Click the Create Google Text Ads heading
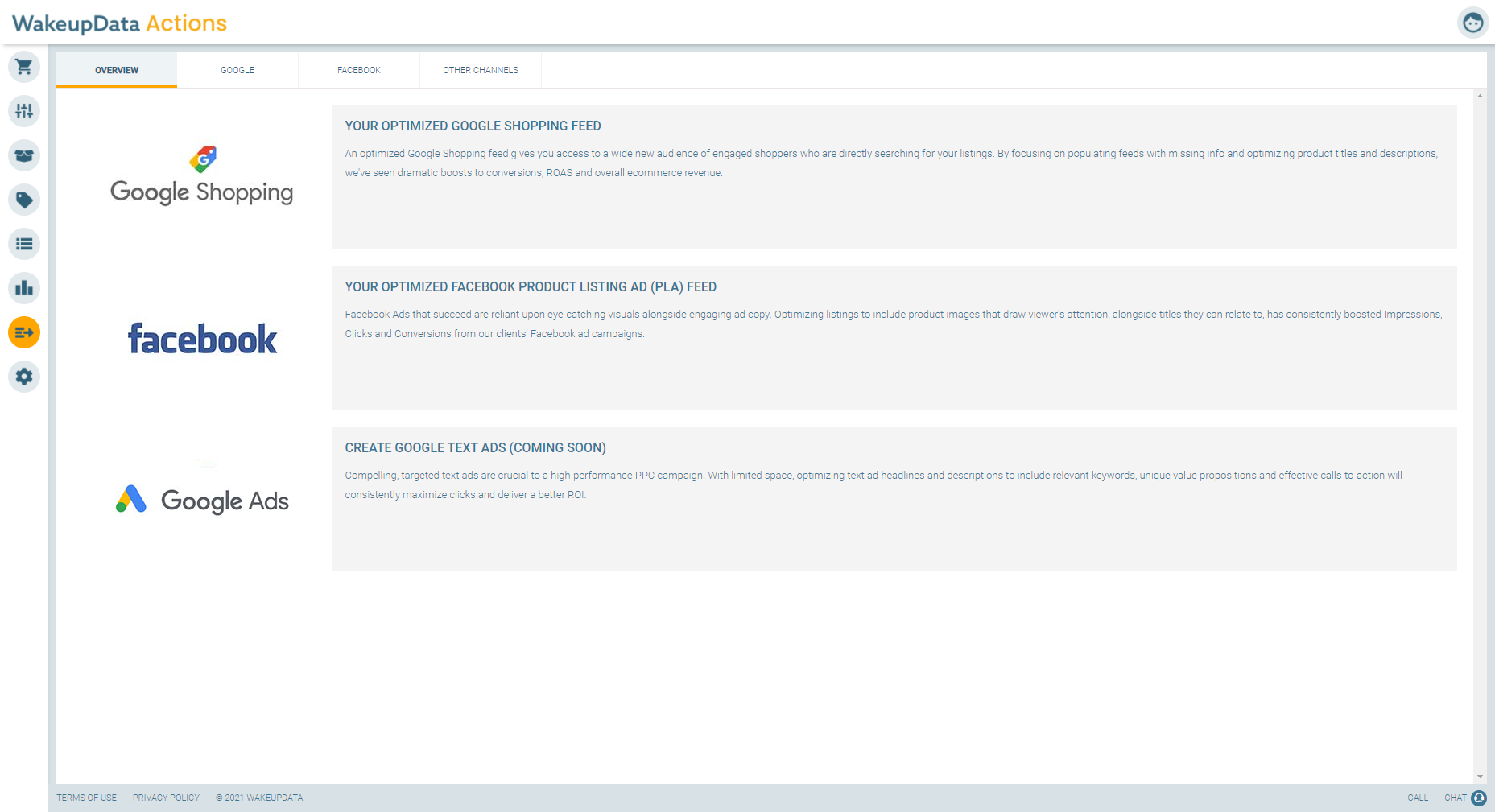The image size is (1495, 812). pyautogui.click(x=476, y=447)
